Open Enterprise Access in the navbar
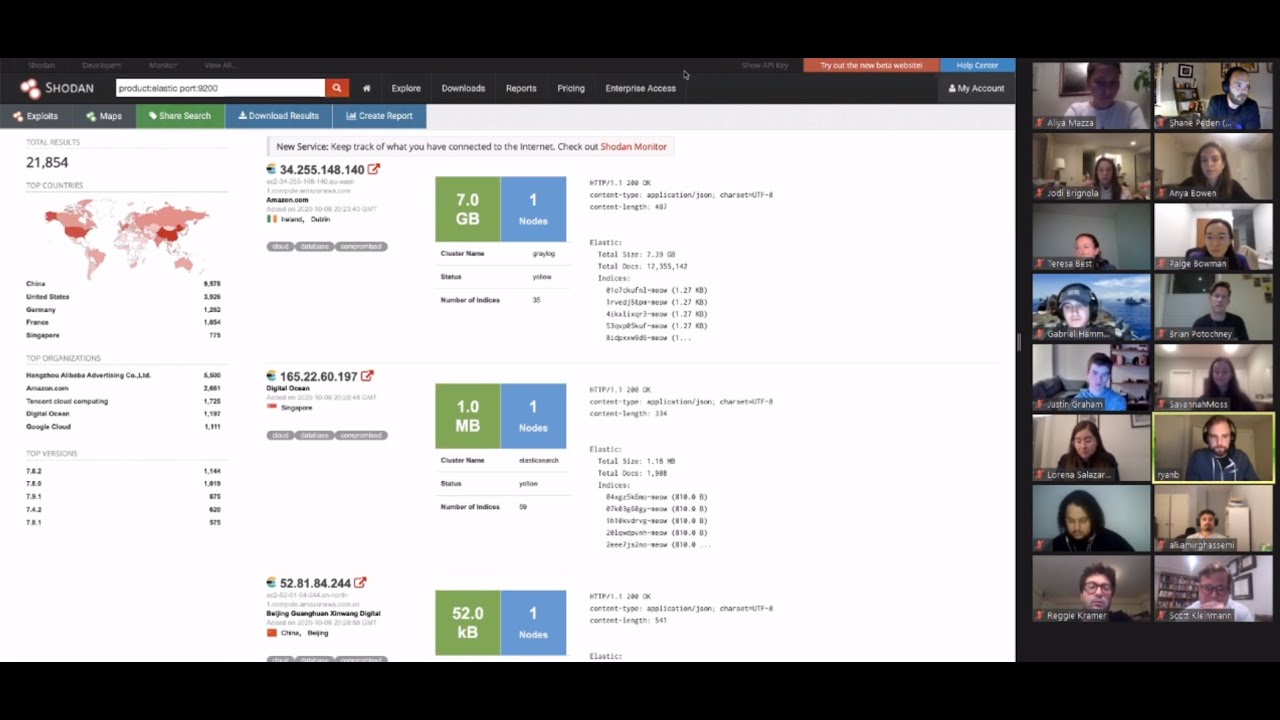The width and height of the screenshot is (1280, 720). [640, 88]
